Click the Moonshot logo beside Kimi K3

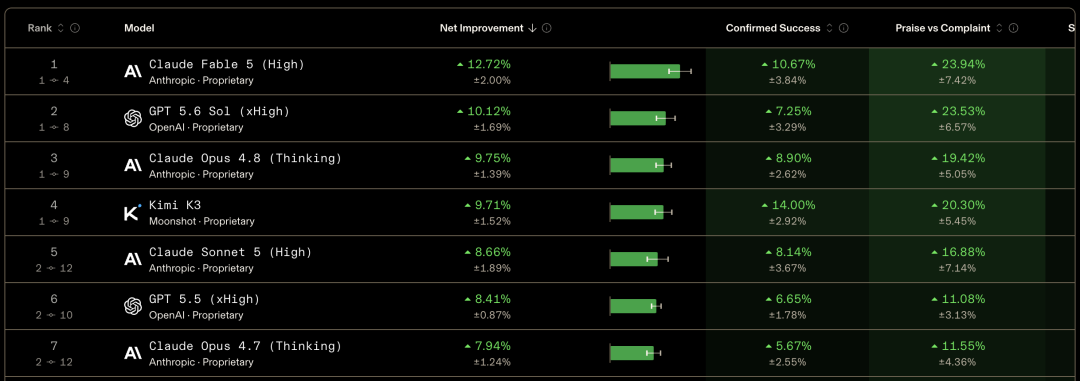coord(132,212)
